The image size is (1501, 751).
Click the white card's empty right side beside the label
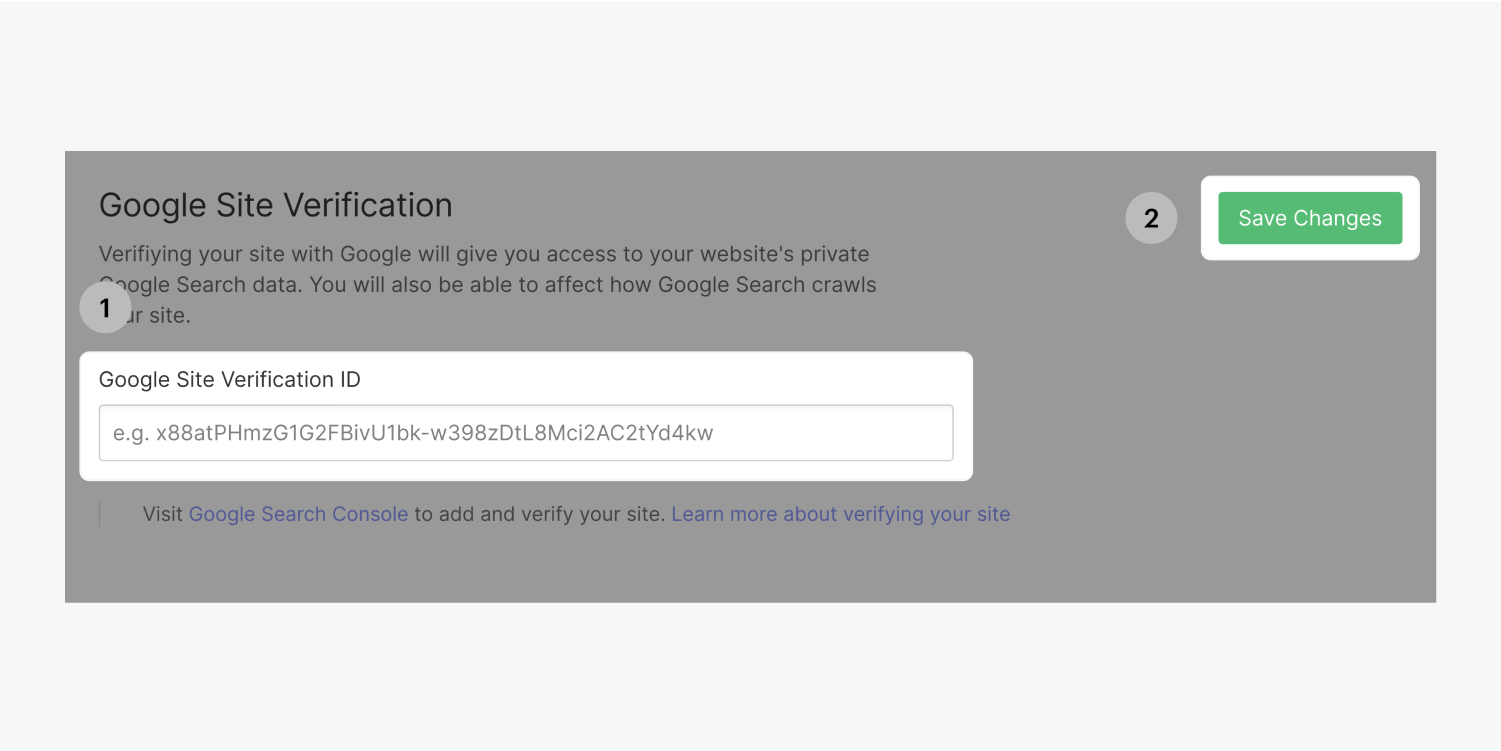700,380
